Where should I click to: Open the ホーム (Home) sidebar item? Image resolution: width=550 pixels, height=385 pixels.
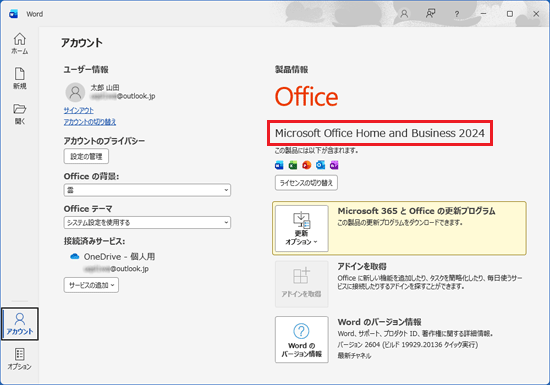pyautogui.click(x=20, y=43)
